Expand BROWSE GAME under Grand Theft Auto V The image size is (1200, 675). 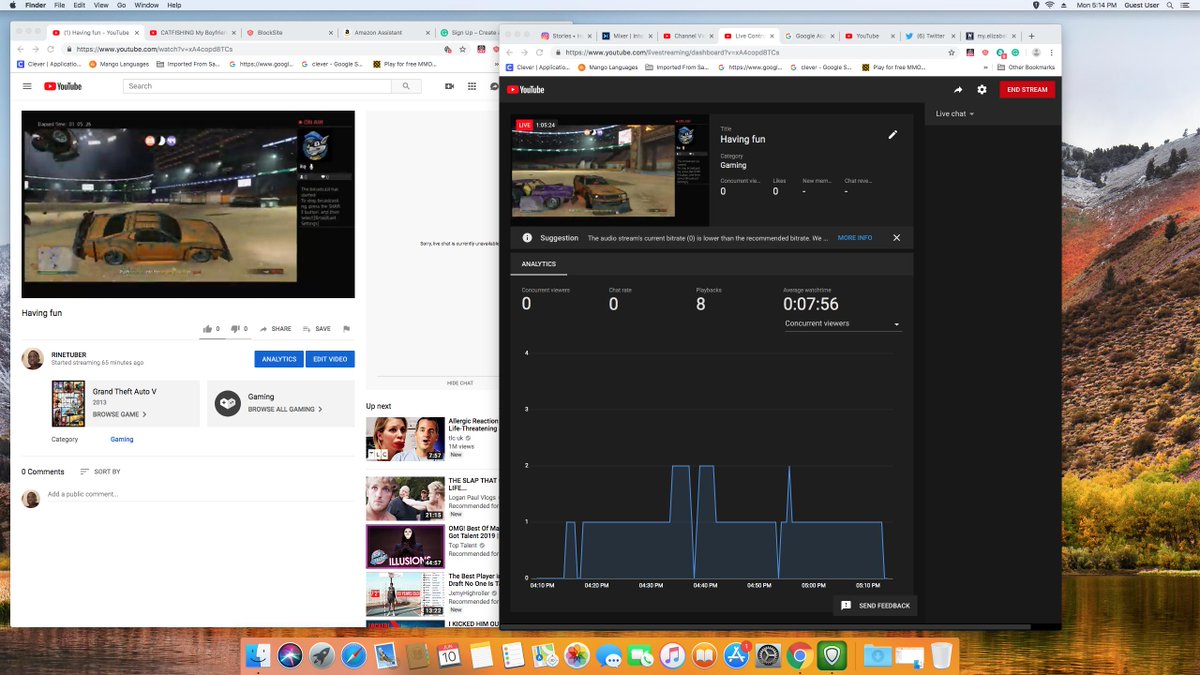click(x=119, y=414)
